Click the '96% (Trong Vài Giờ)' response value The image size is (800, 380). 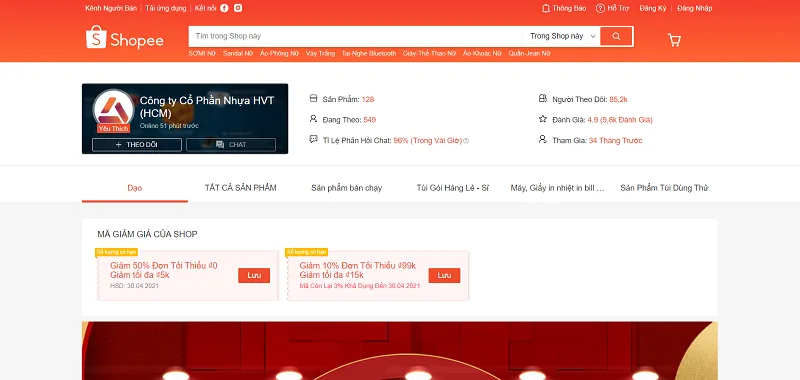tap(428, 140)
